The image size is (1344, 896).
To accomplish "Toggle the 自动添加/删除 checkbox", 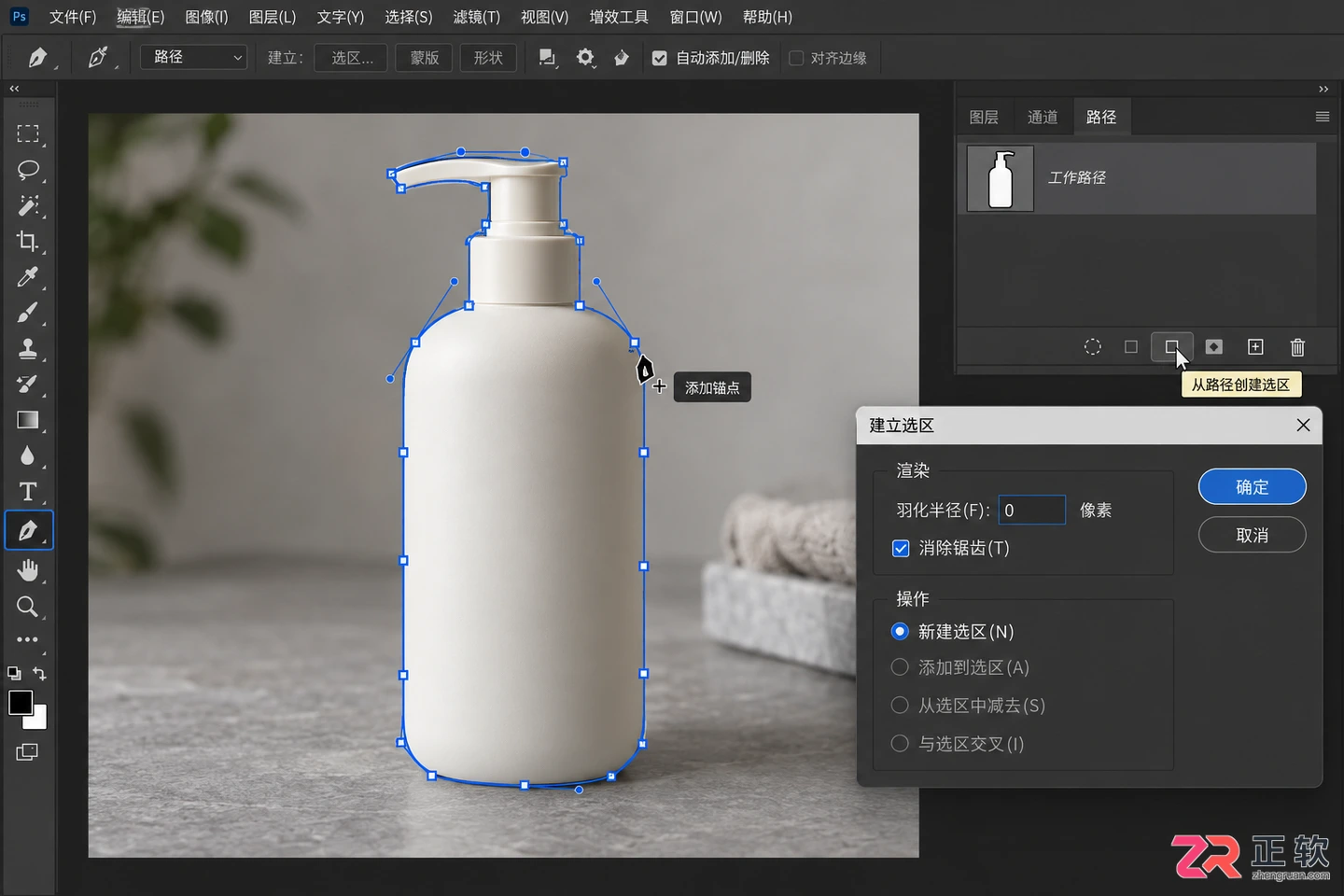I will [660, 58].
